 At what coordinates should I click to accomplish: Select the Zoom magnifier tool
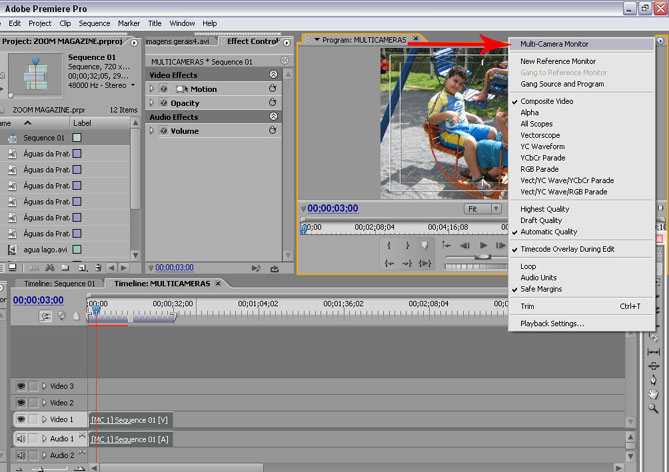click(x=653, y=408)
